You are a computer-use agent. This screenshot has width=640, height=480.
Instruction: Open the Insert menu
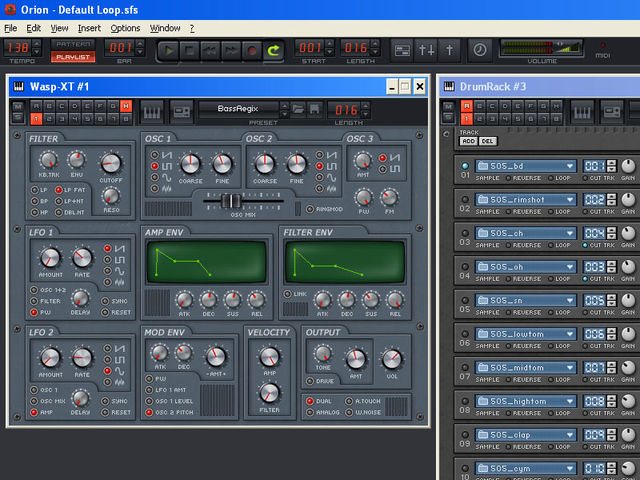point(89,28)
